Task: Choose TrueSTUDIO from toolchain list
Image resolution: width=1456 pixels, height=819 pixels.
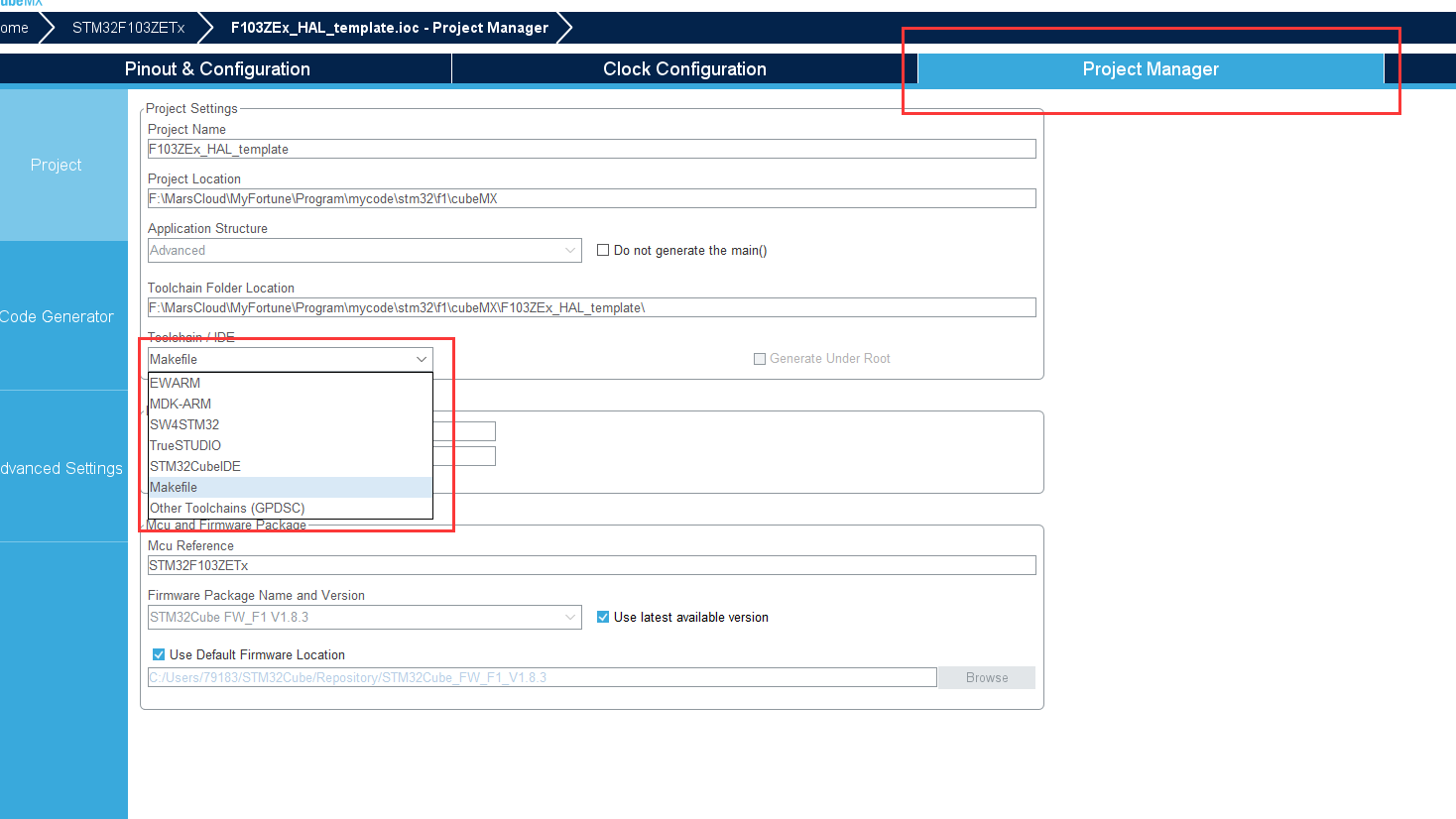Action: click(290, 445)
